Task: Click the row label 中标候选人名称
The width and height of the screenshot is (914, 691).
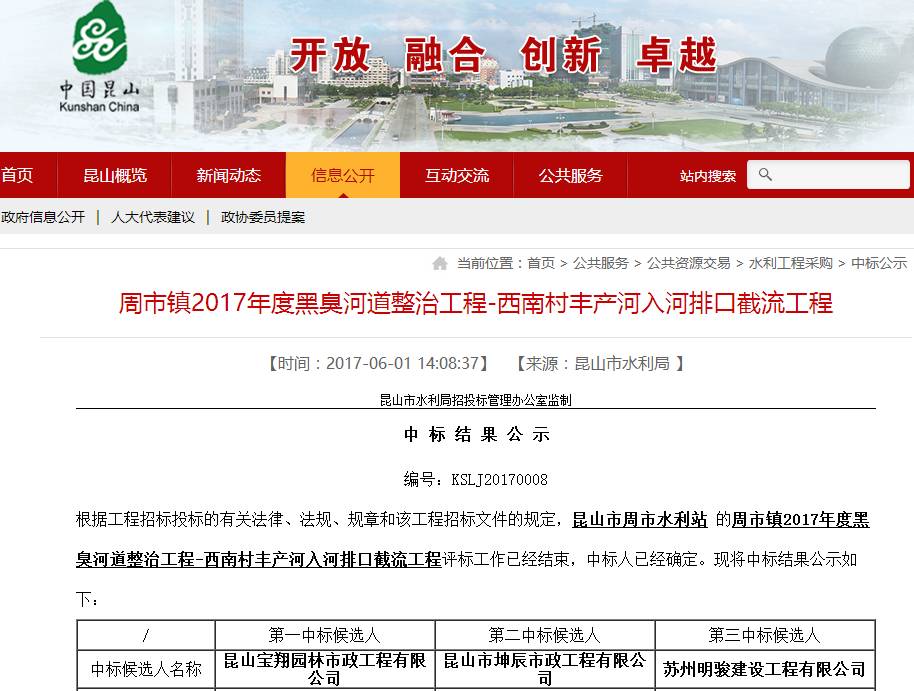Action: (146, 669)
